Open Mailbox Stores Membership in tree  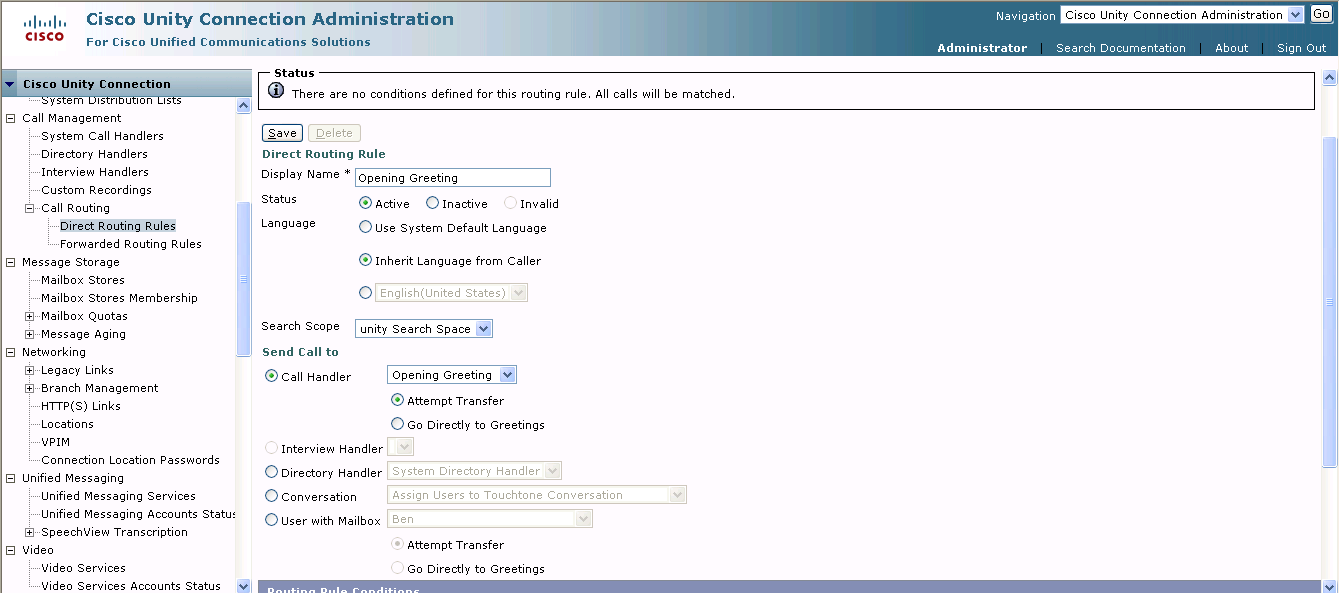coord(119,298)
